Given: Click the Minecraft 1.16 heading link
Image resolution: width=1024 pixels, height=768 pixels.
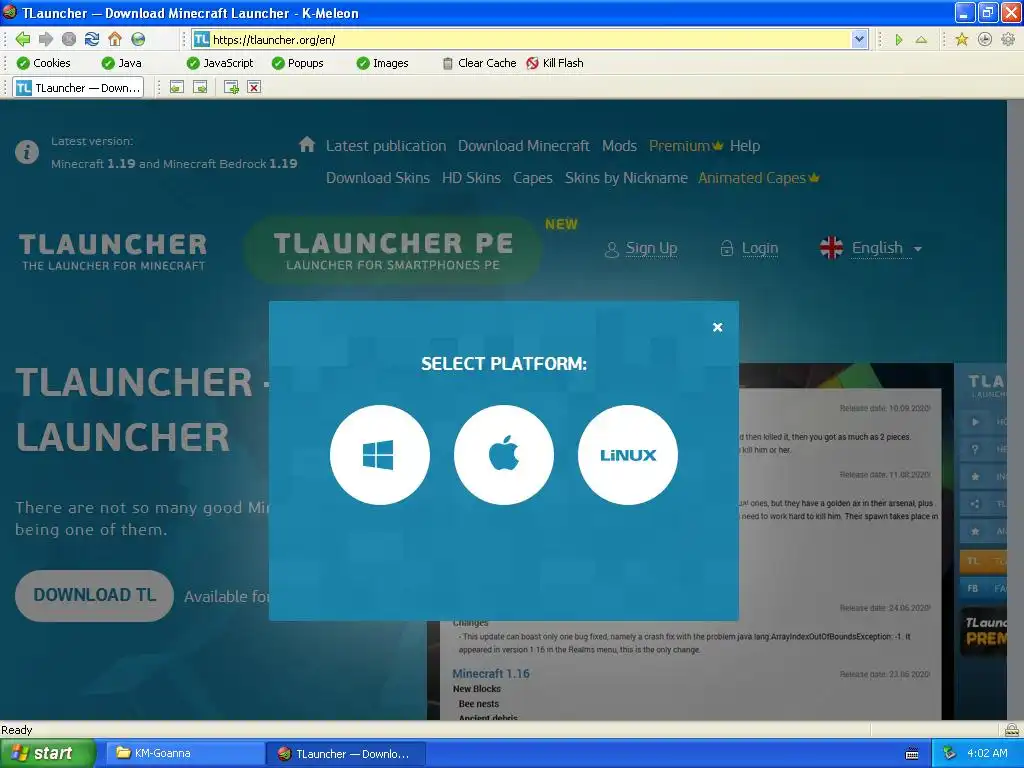Looking at the screenshot, I should (491, 673).
